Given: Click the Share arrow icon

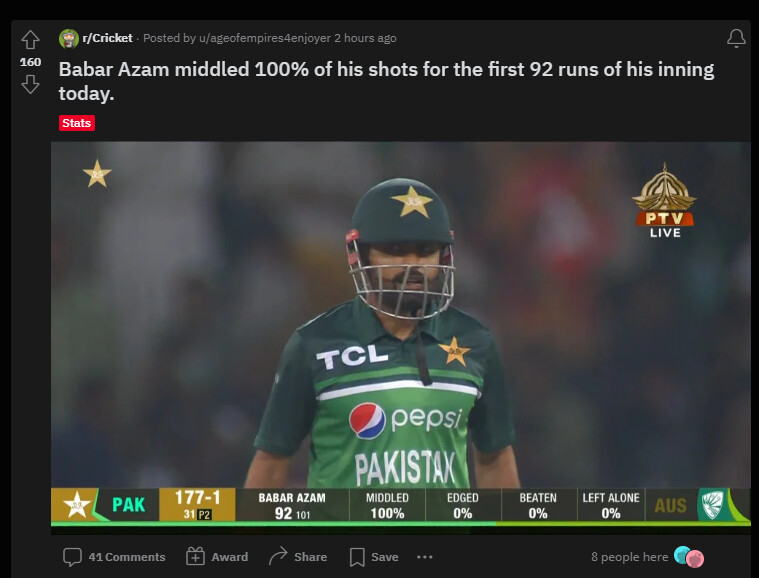Looking at the screenshot, I should 278,556.
